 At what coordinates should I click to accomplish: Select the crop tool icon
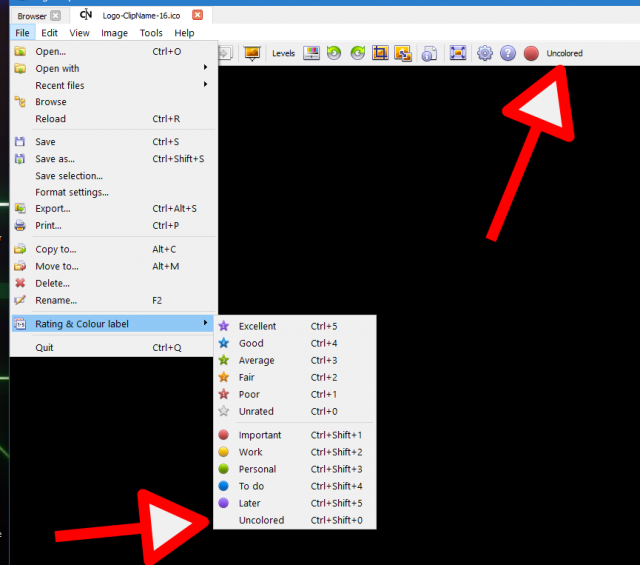pos(380,53)
